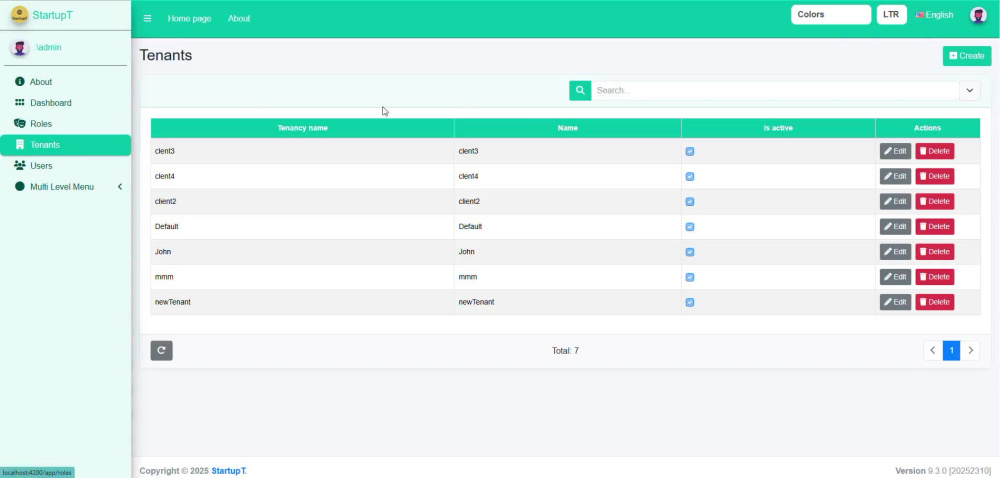
Task: Click the Name column header
Action: pyautogui.click(x=568, y=128)
